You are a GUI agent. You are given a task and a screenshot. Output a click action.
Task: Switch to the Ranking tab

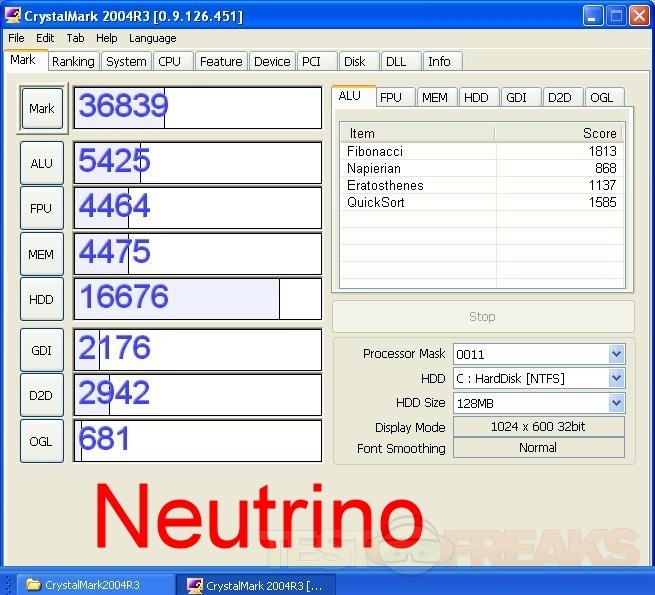tap(73, 61)
